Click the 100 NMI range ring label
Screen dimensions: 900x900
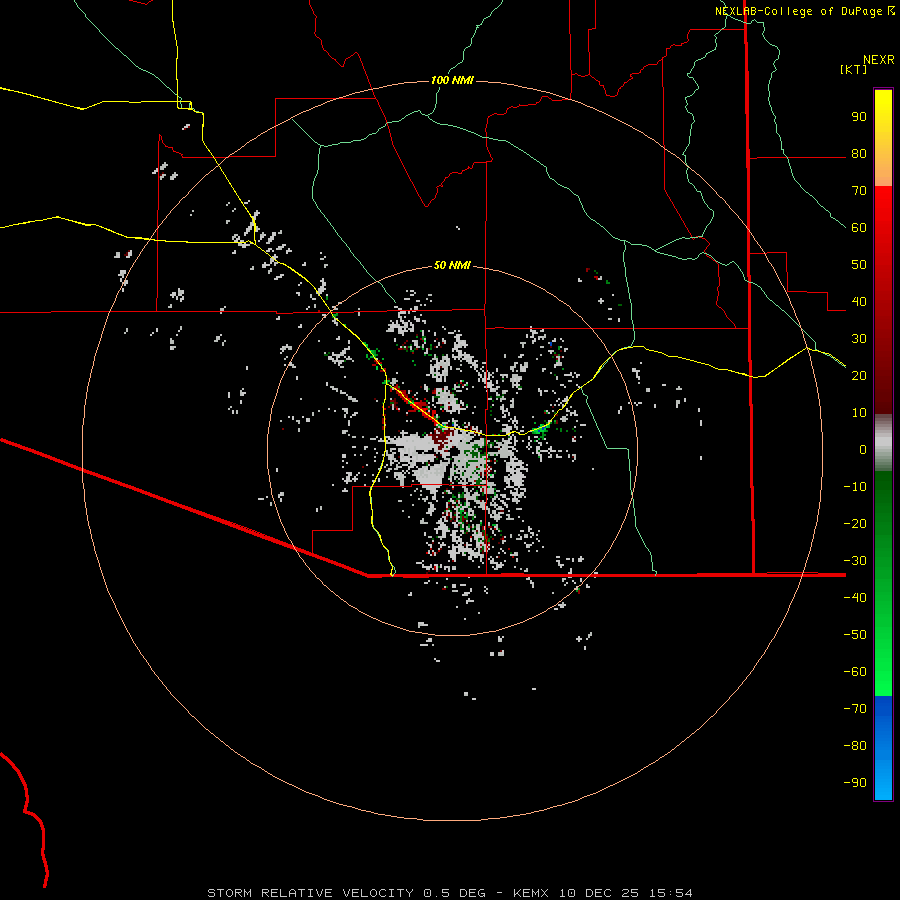(452, 80)
